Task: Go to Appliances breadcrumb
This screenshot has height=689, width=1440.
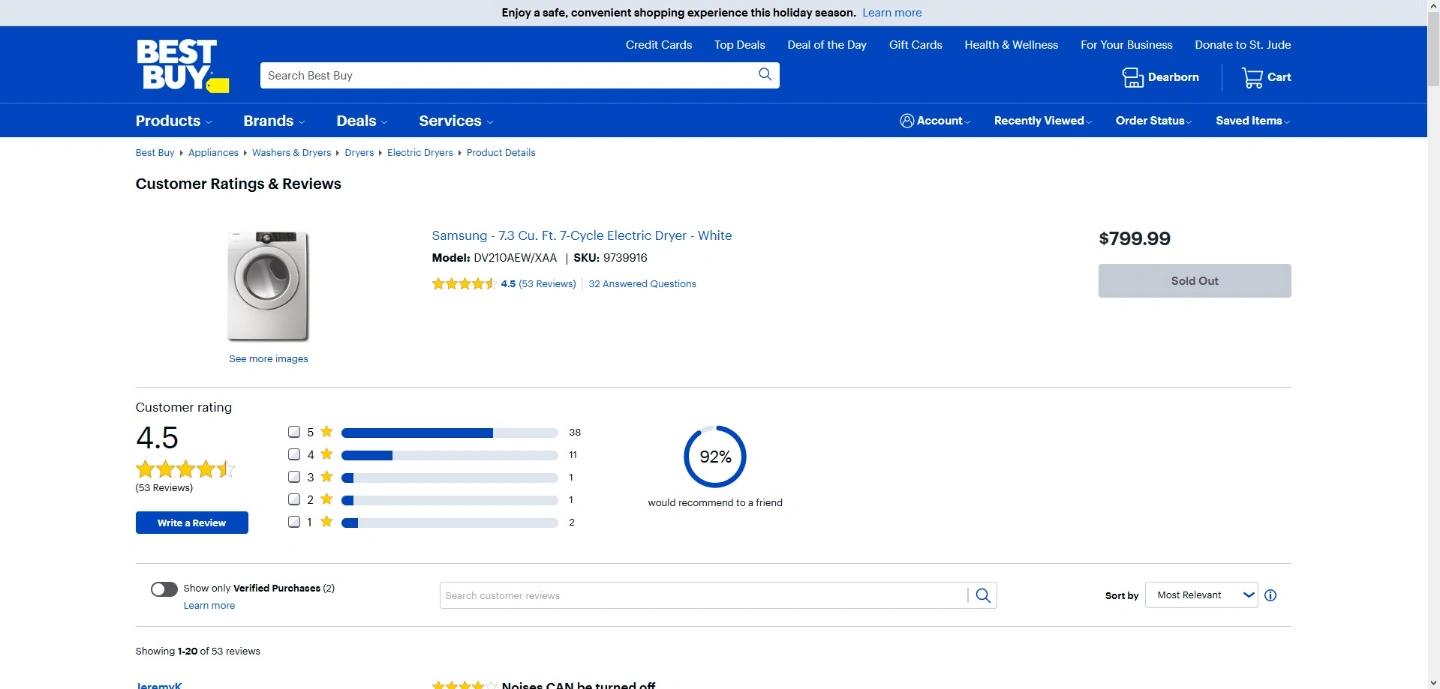Action: tap(213, 153)
